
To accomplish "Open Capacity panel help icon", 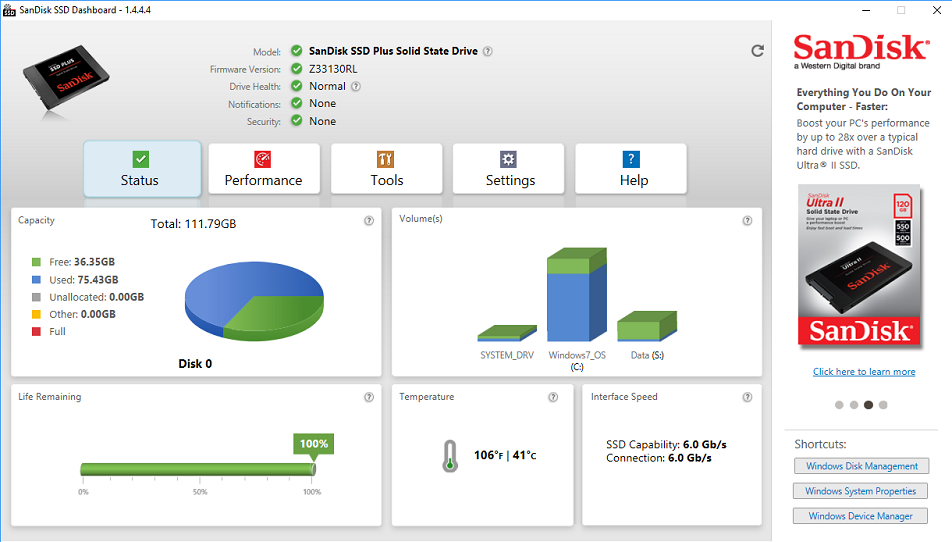I will [369, 221].
